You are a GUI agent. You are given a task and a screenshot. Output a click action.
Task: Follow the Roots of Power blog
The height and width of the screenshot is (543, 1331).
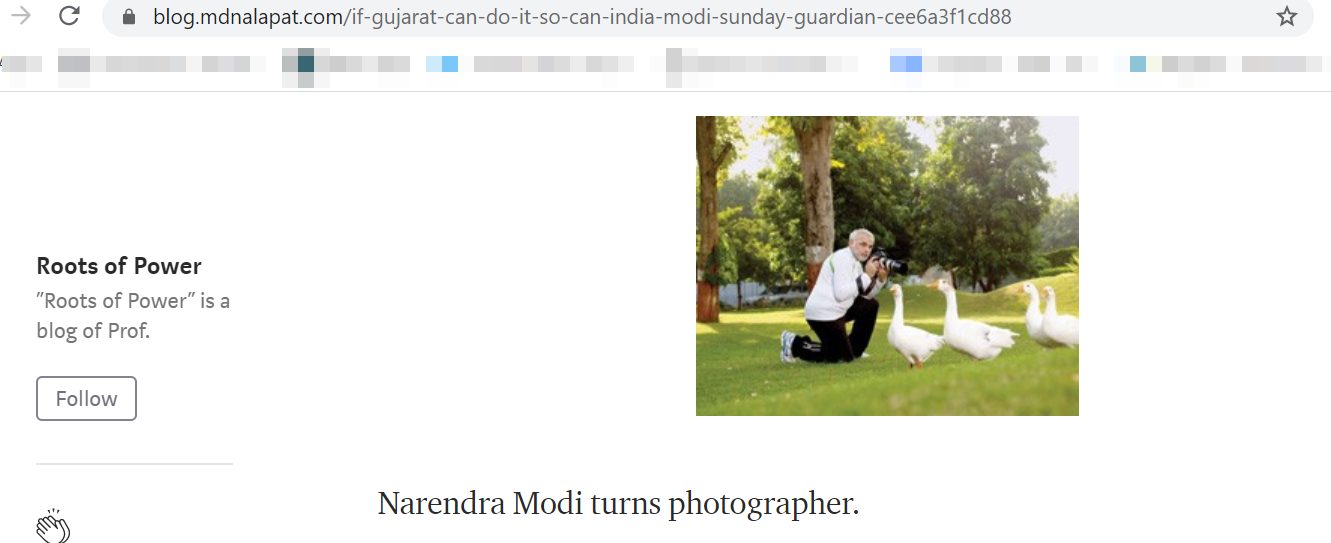(86, 398)
